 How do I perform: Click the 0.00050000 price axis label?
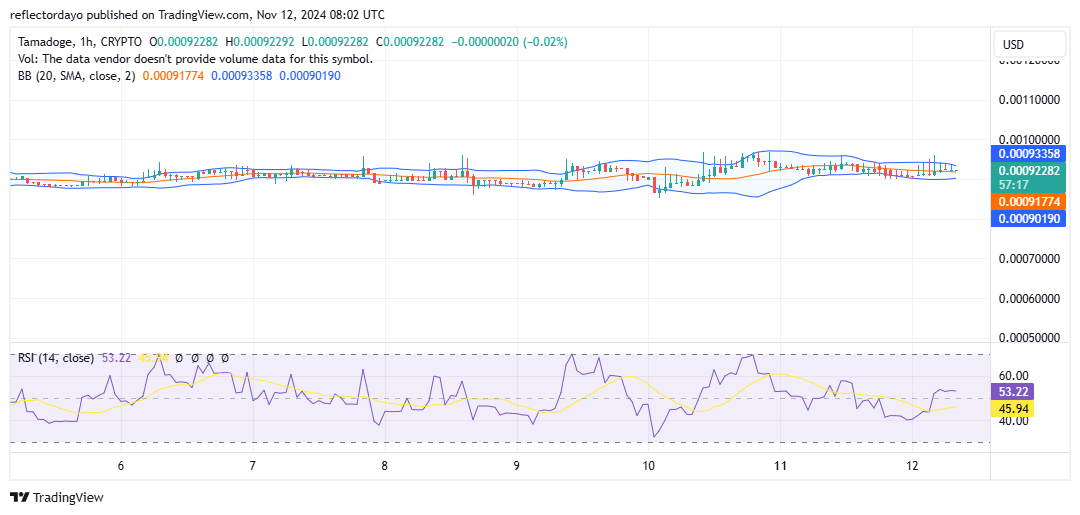coord(1028,338)
